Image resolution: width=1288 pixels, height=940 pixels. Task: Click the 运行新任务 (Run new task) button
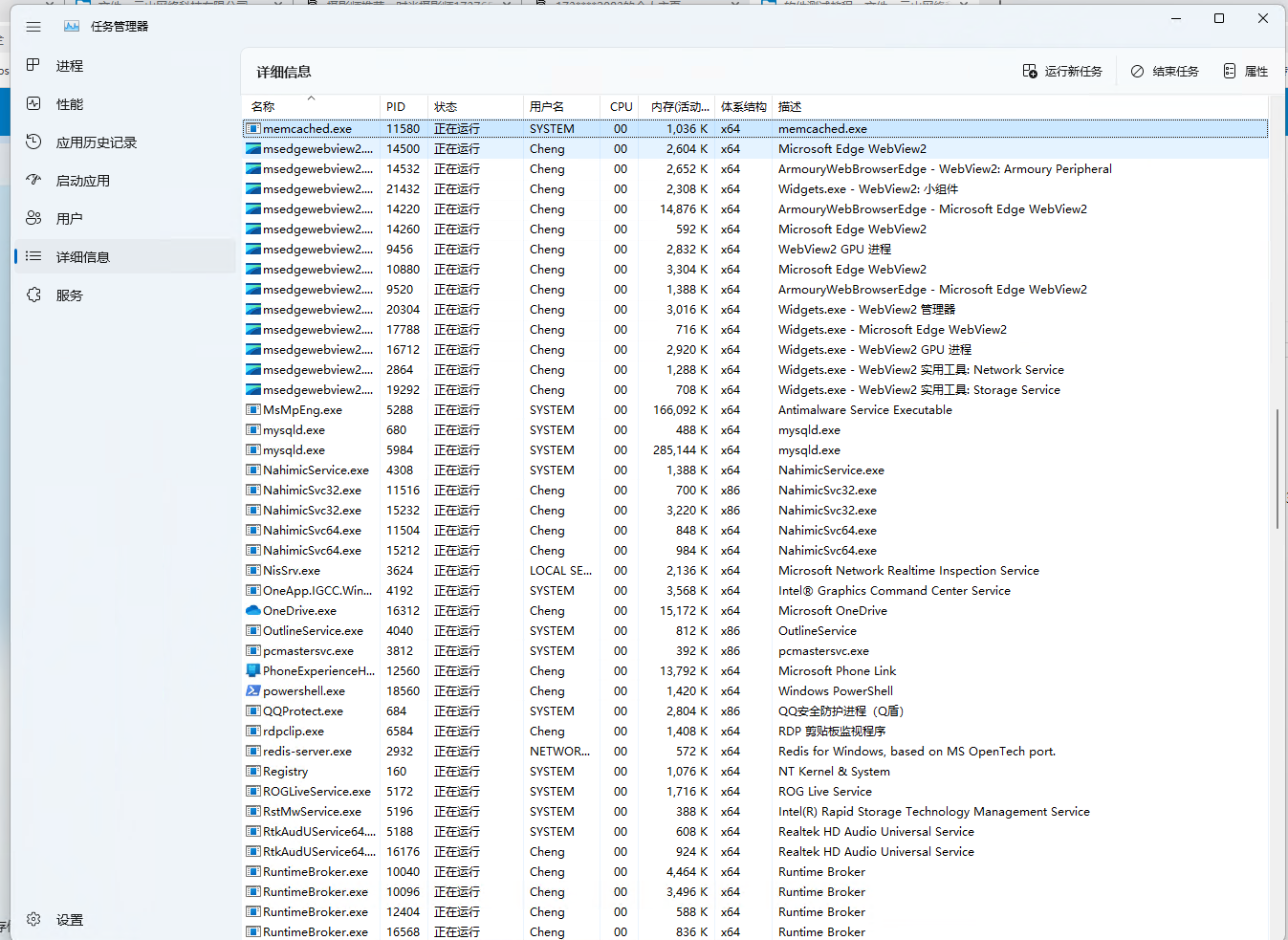point(1062,70)
